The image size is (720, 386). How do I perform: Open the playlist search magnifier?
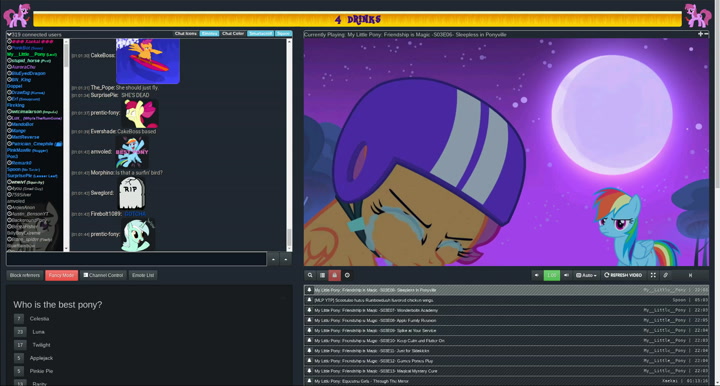click(310, 275)
